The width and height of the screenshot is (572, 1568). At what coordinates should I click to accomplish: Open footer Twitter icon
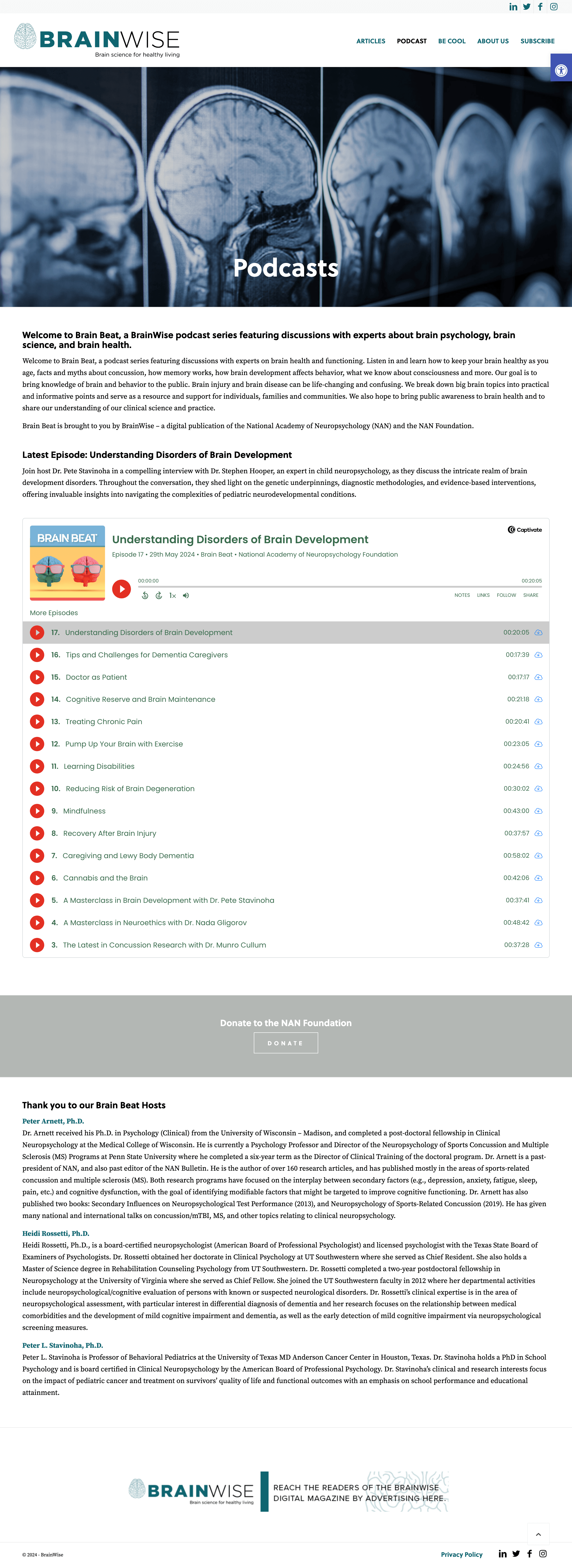tap(516, 1554)
